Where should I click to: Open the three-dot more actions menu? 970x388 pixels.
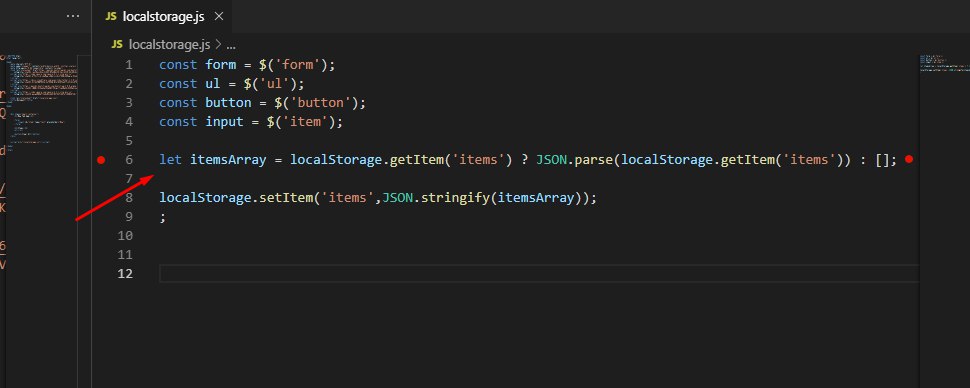coord(73,16)
